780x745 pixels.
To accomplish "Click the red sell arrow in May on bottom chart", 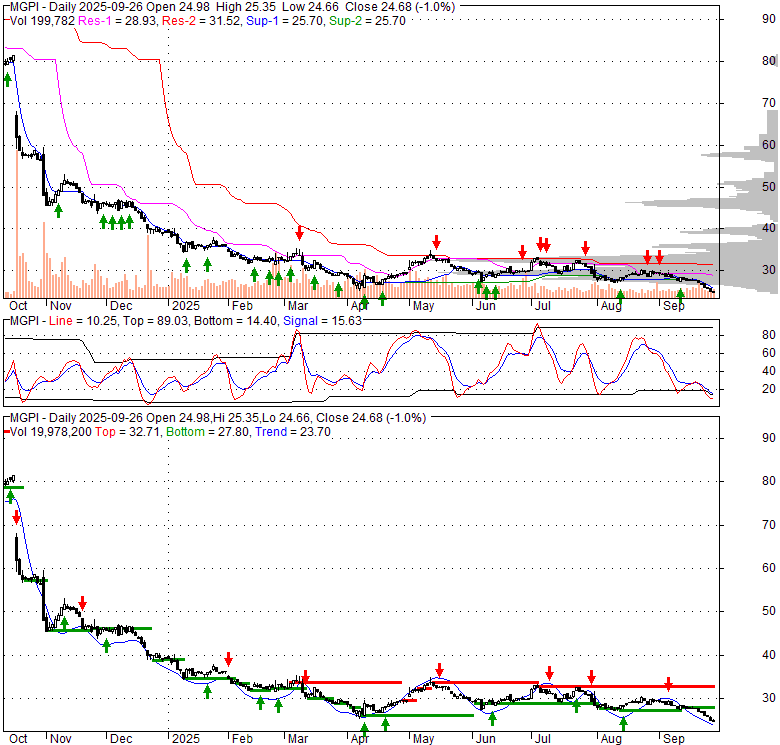I will [439, 669].
